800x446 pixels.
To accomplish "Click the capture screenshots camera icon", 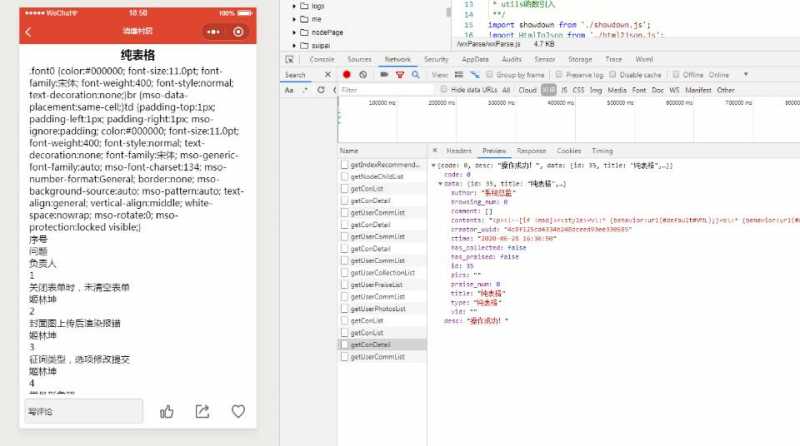I will [x=384, y=75].
